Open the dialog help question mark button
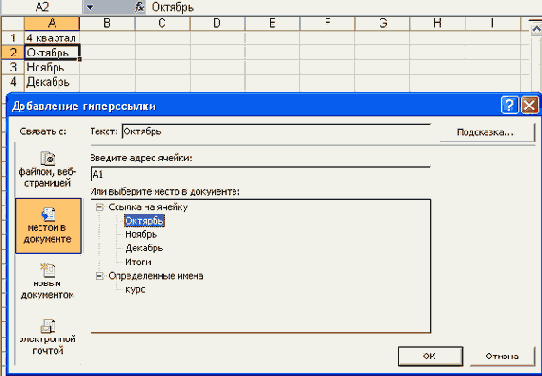This screenshot has width=542, height=376. point(510,105)
